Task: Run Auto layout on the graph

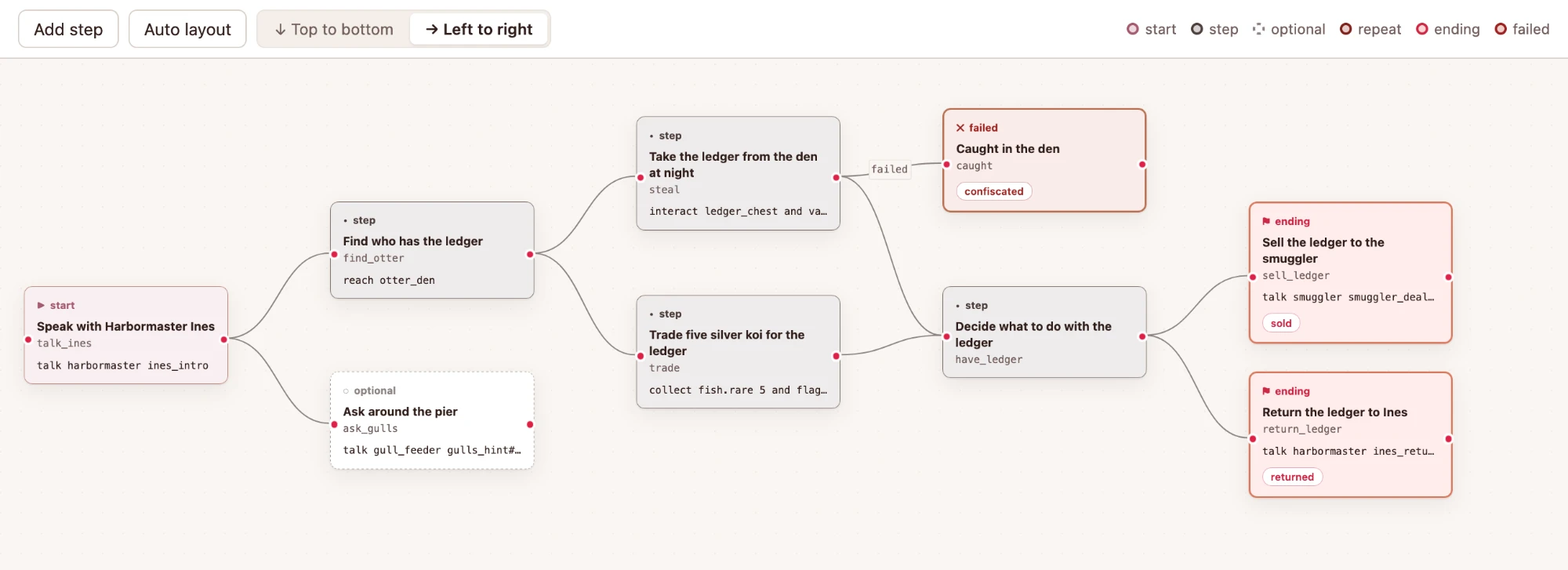Action: pyautogui.click(x=187, y=29)
